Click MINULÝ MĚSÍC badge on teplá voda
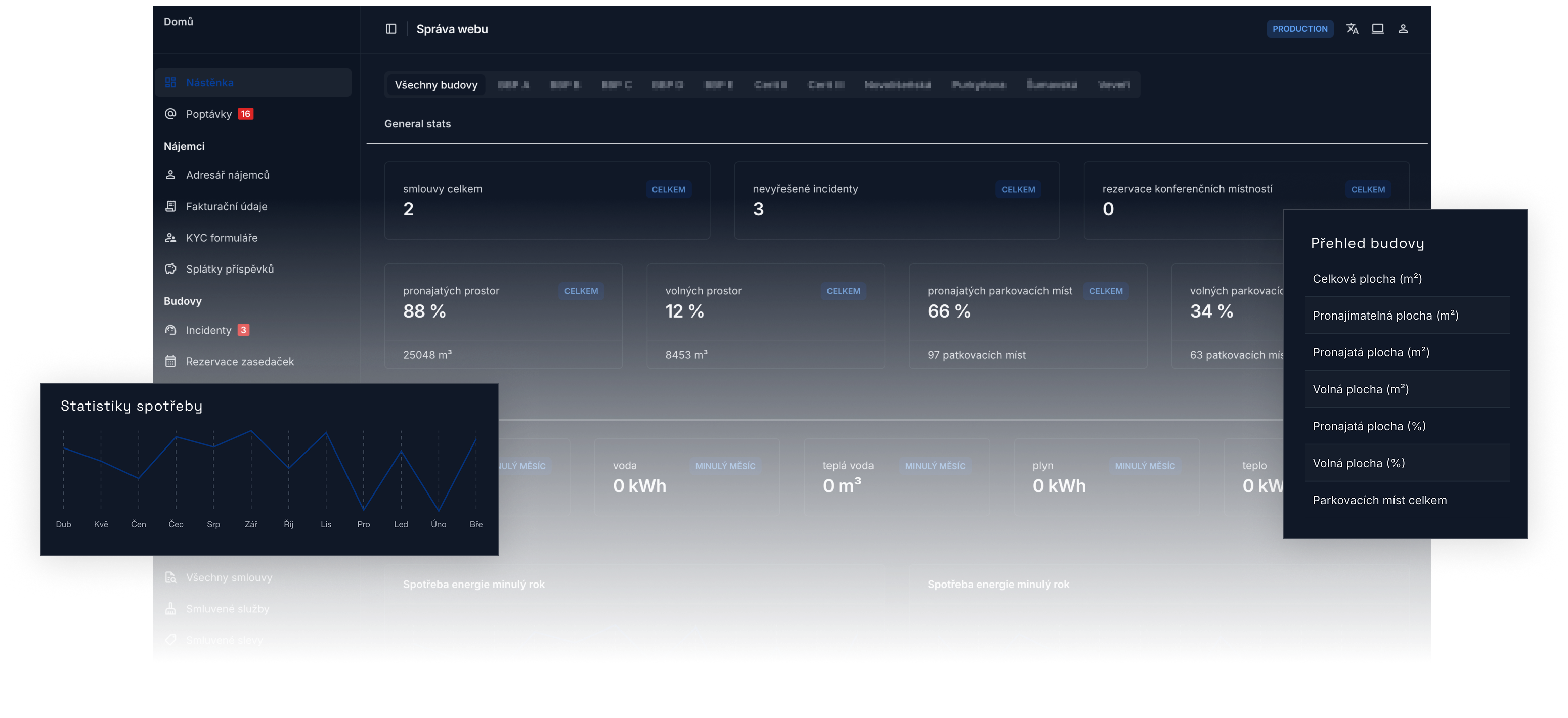The height and width of the screenshot is (718, 1568). pos(935,466)
